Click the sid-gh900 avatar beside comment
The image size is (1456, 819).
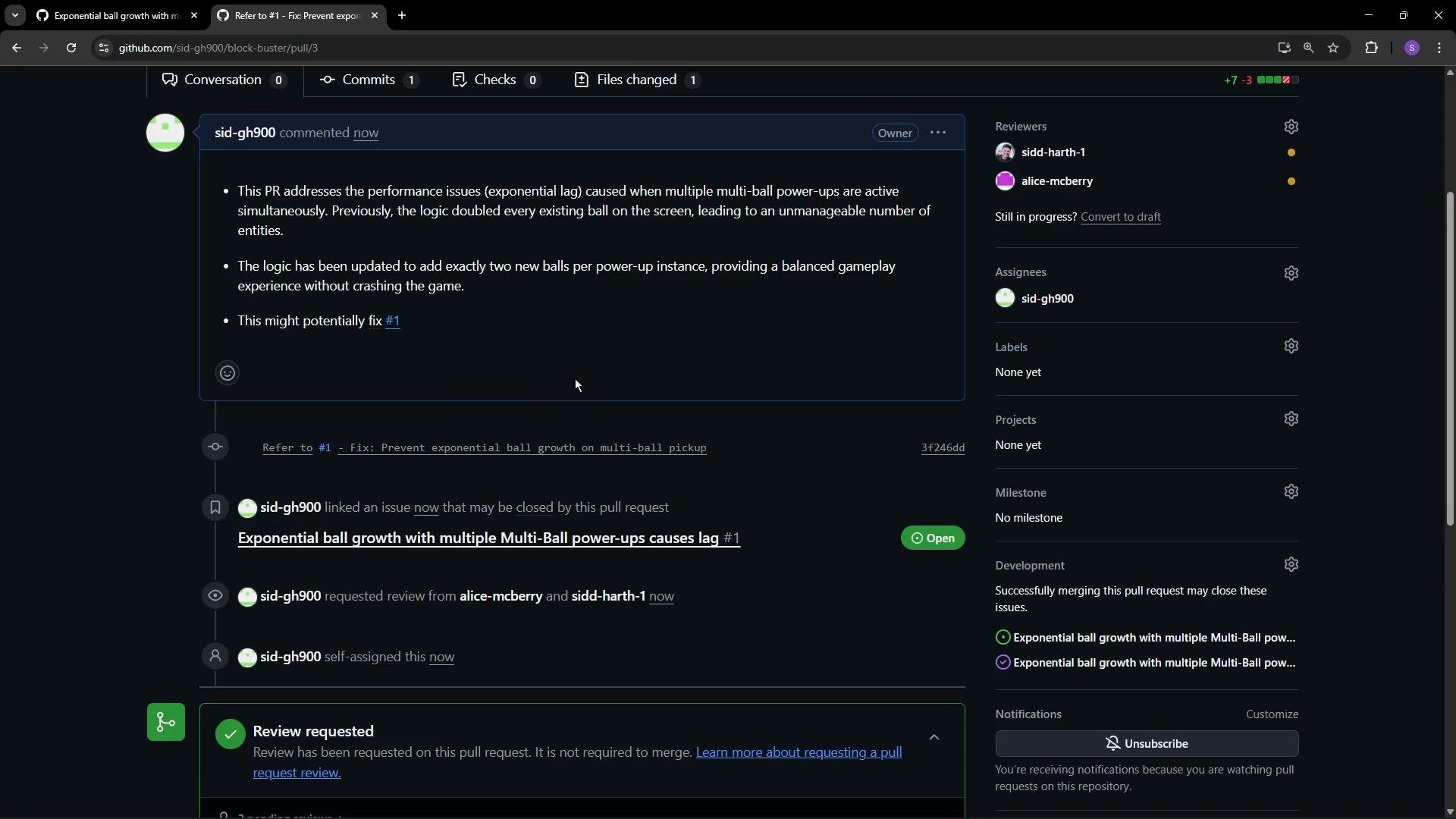coord(165,133)
